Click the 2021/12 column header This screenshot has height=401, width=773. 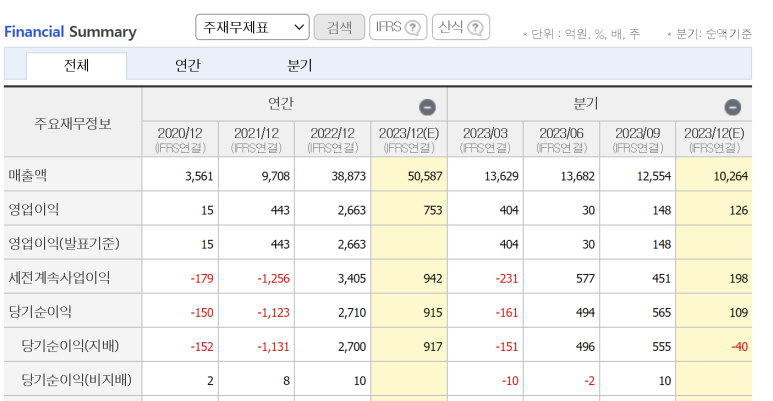pos(256,140)
